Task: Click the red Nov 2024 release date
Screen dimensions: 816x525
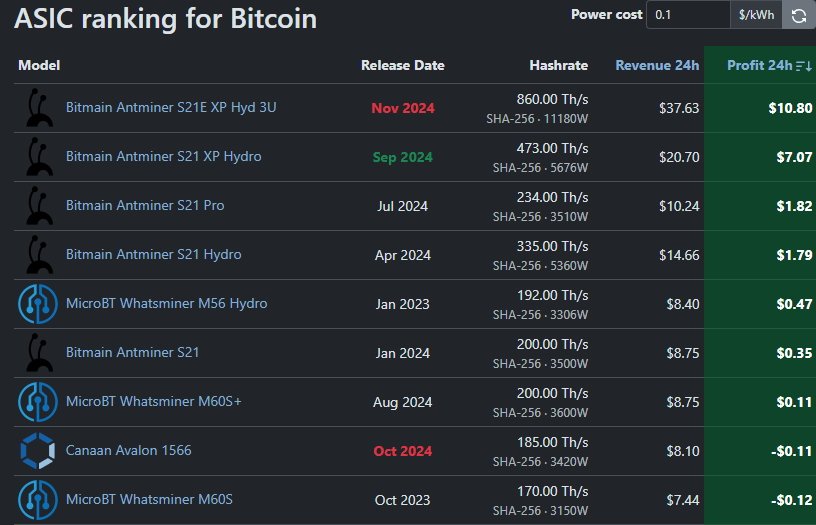Action: click(x=403, y=108)
